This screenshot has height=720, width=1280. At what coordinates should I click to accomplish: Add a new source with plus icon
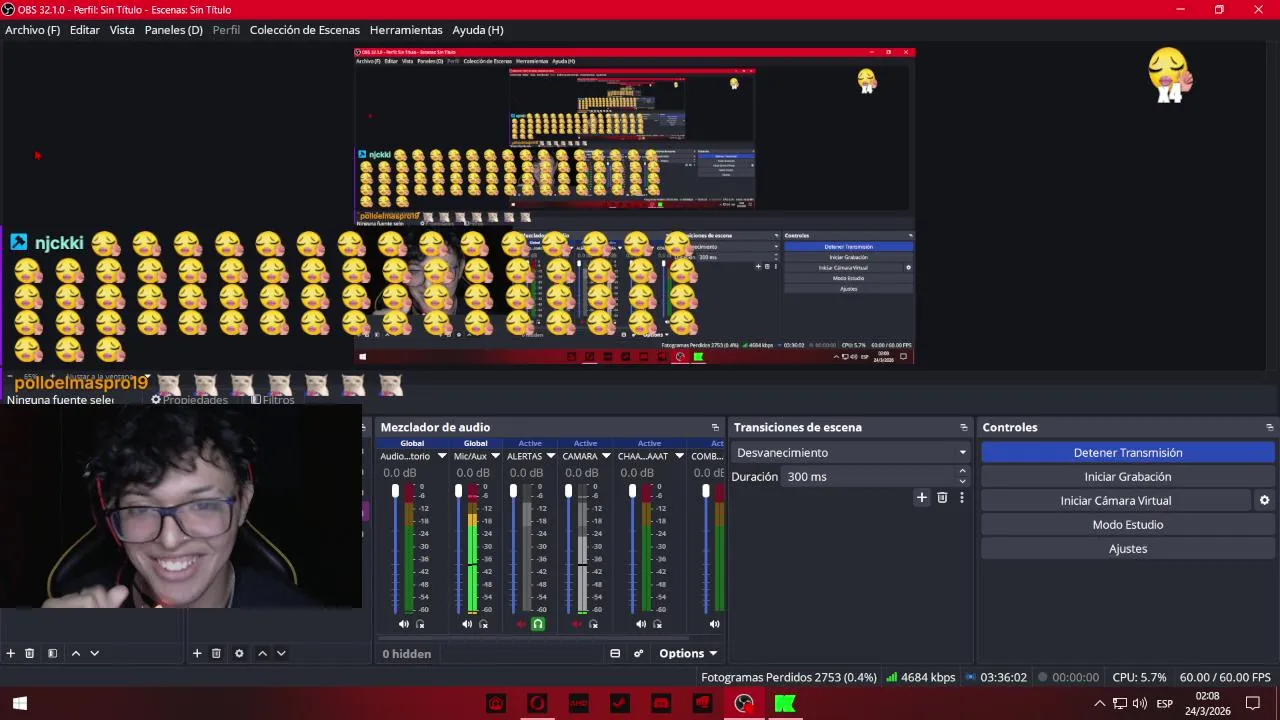tap(197, 653)
